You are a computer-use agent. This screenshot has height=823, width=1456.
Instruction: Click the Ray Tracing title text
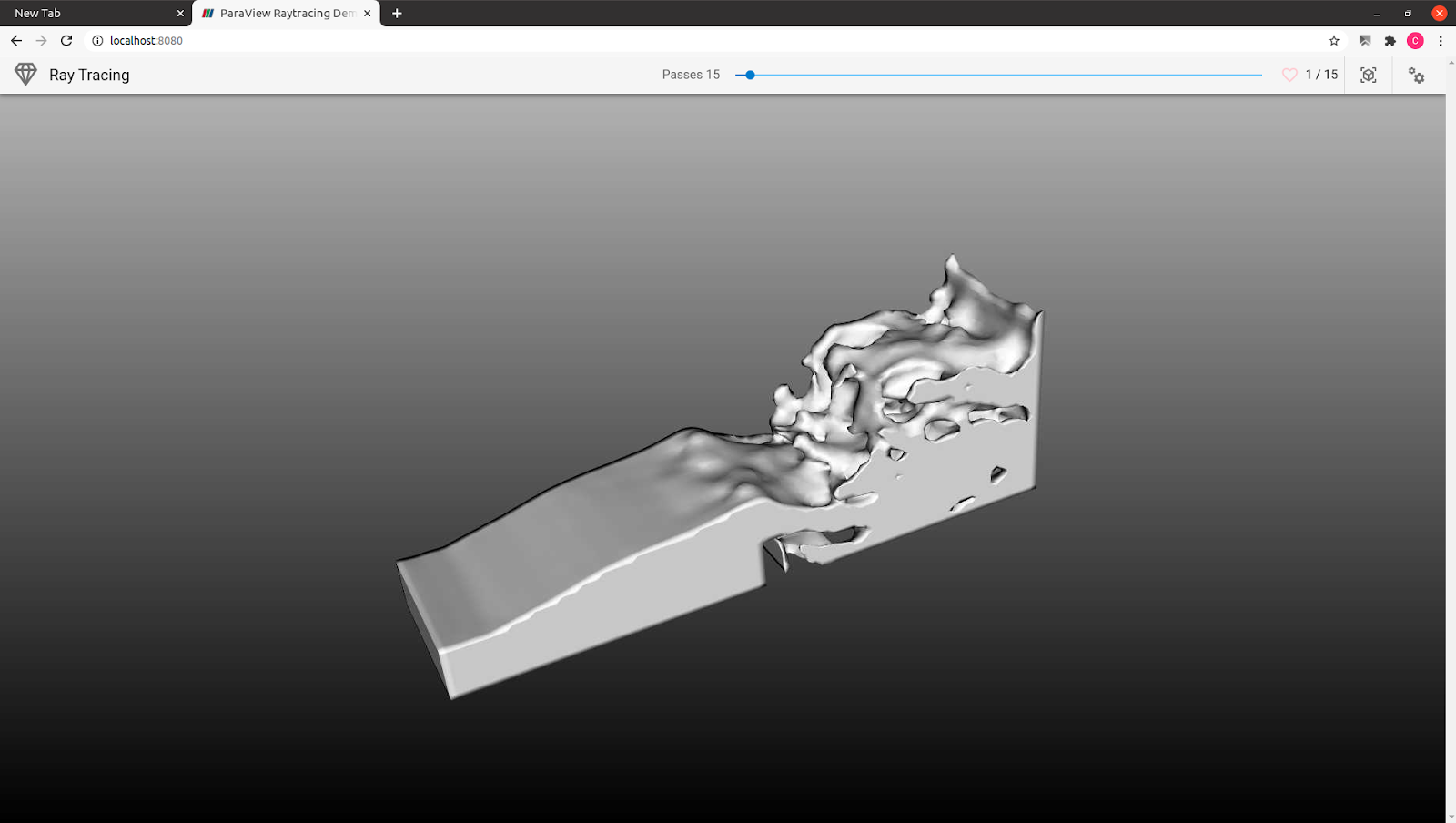point(89,75)
